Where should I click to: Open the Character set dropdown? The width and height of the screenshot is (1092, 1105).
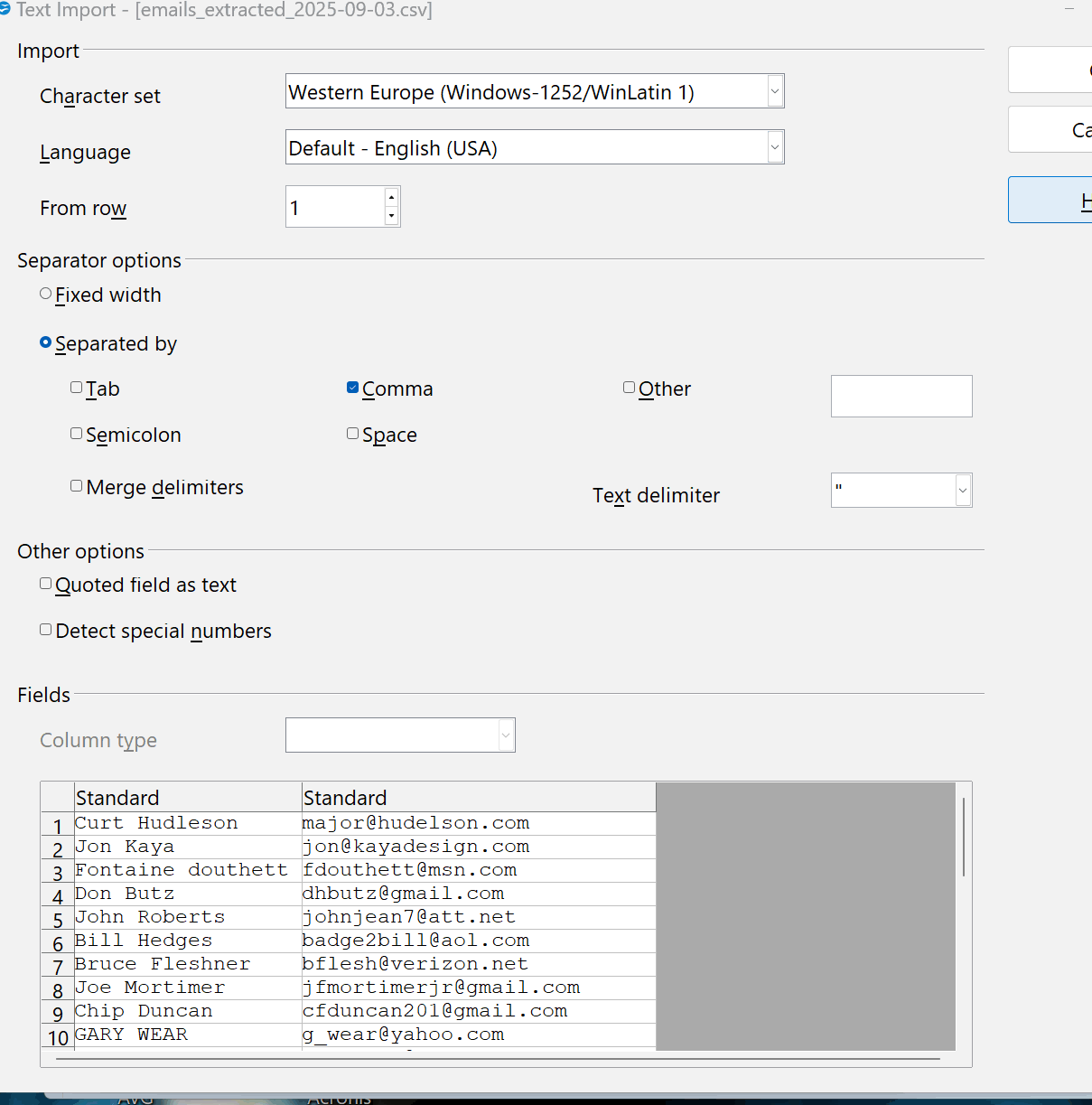click(x=774, y=91)
